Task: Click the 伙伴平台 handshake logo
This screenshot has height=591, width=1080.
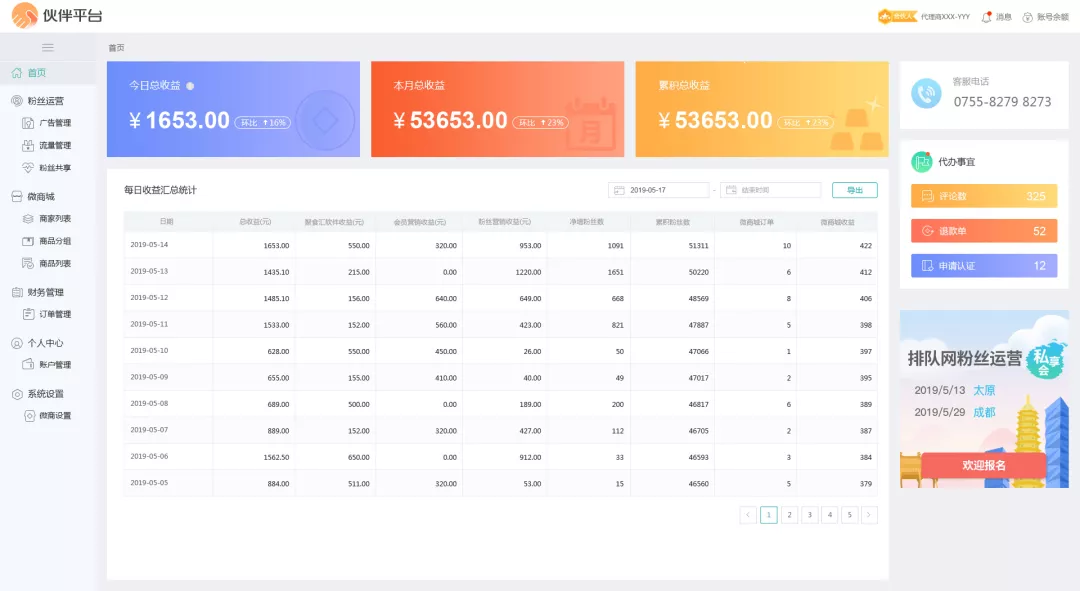Action: pos(24,16)
